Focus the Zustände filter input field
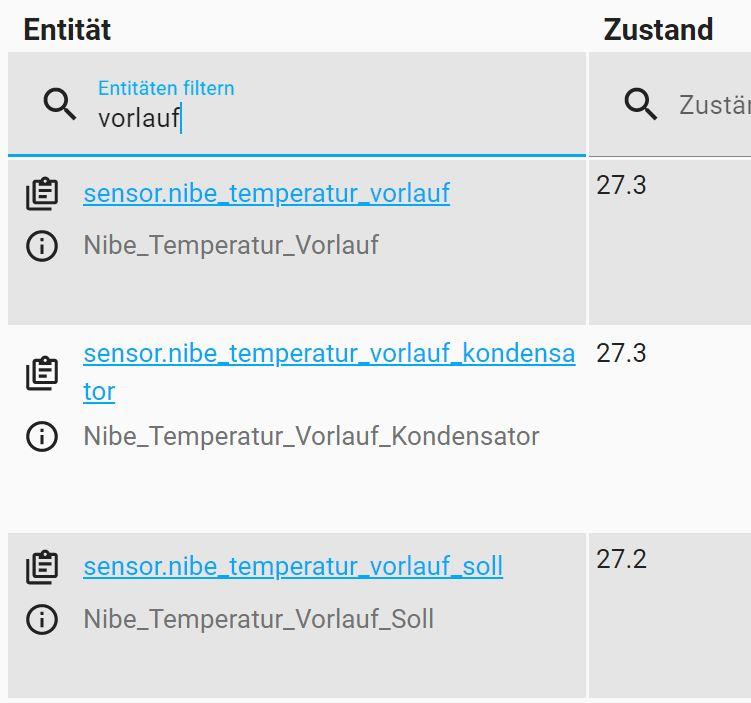The image size is (751, 703). coord(715,105)
